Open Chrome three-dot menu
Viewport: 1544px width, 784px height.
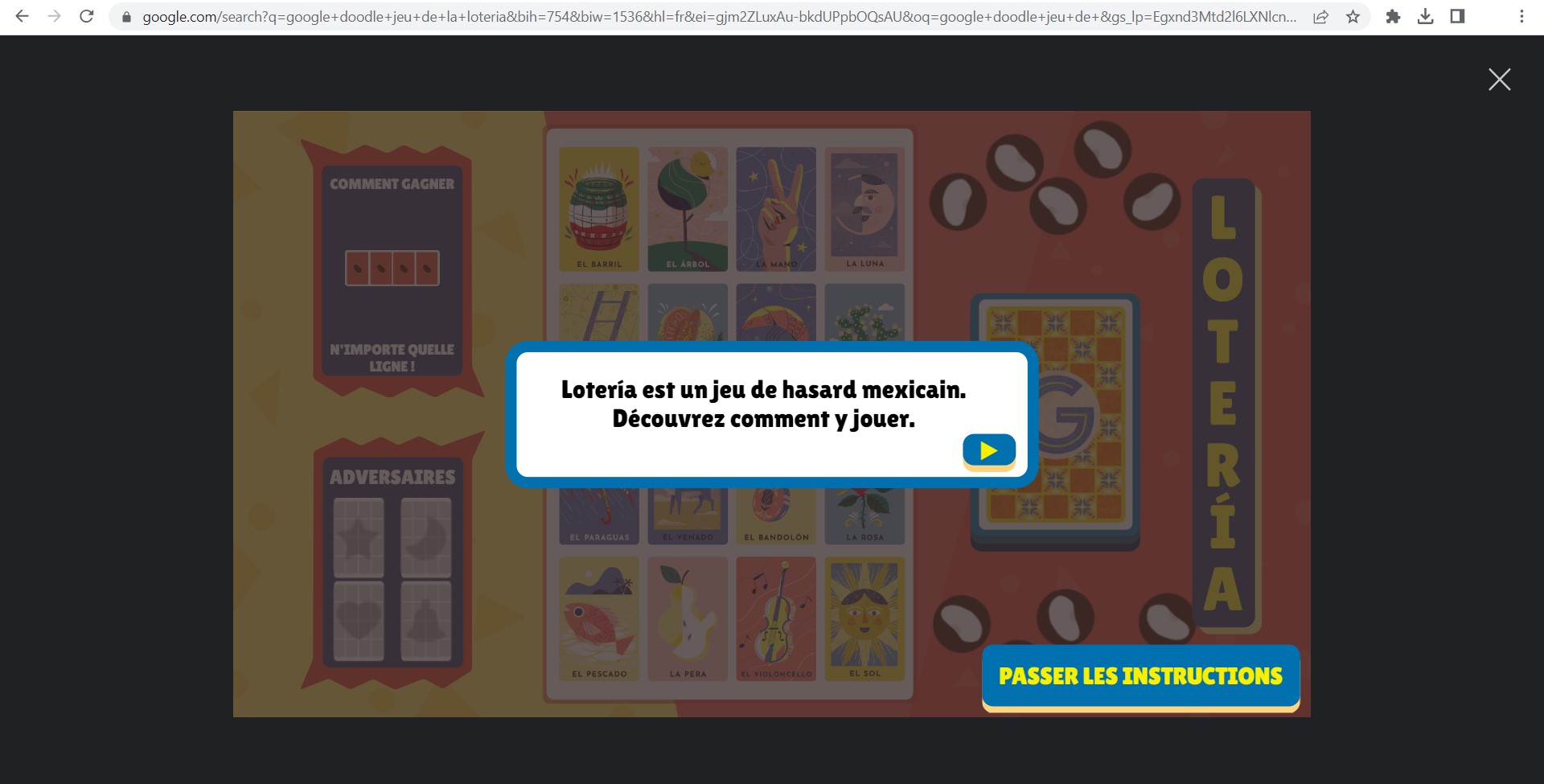coord(1521,17)
